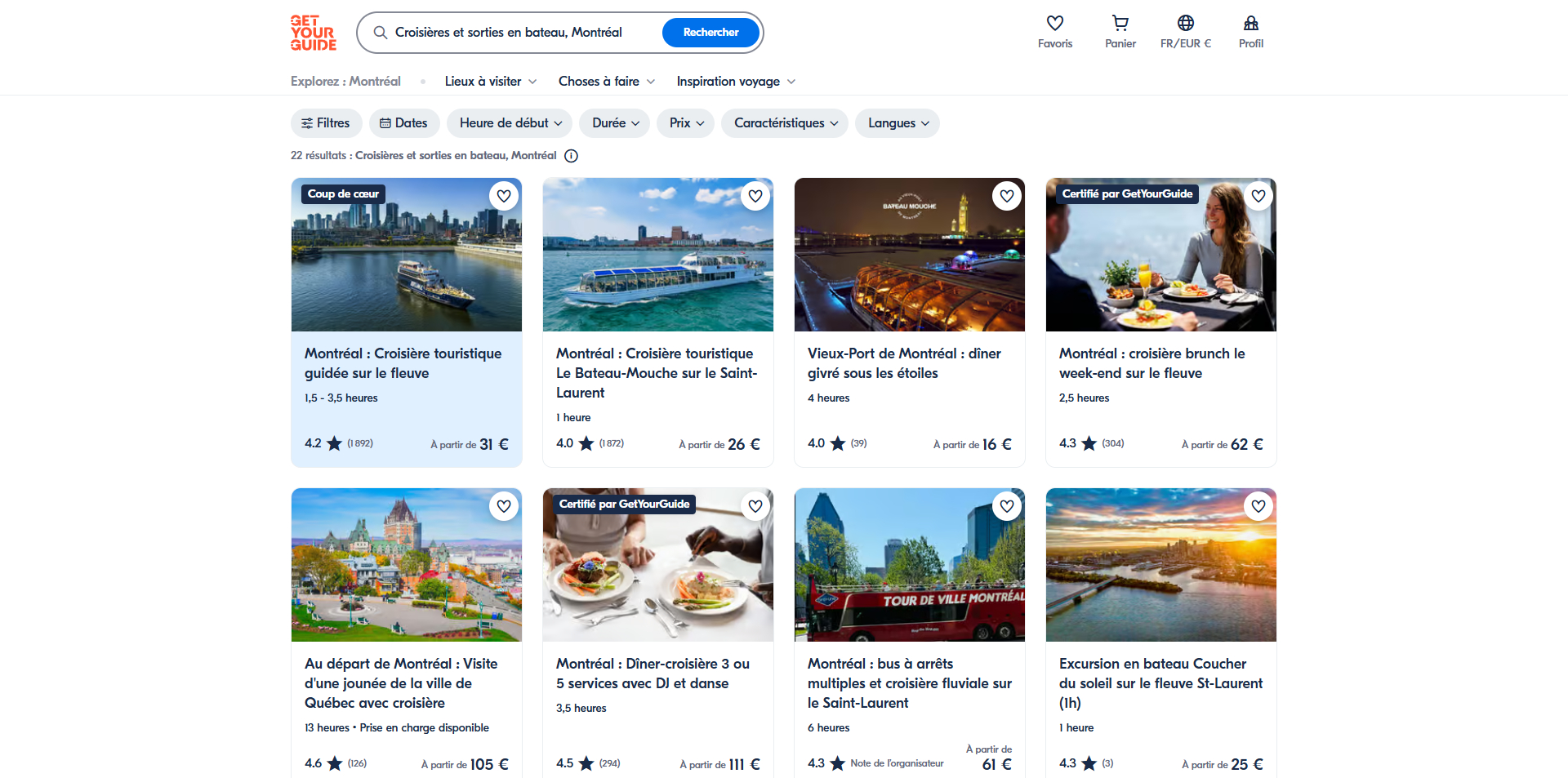Expand the Prix filter dropdown
1568x778 pixels.
(x=686, y=123)
